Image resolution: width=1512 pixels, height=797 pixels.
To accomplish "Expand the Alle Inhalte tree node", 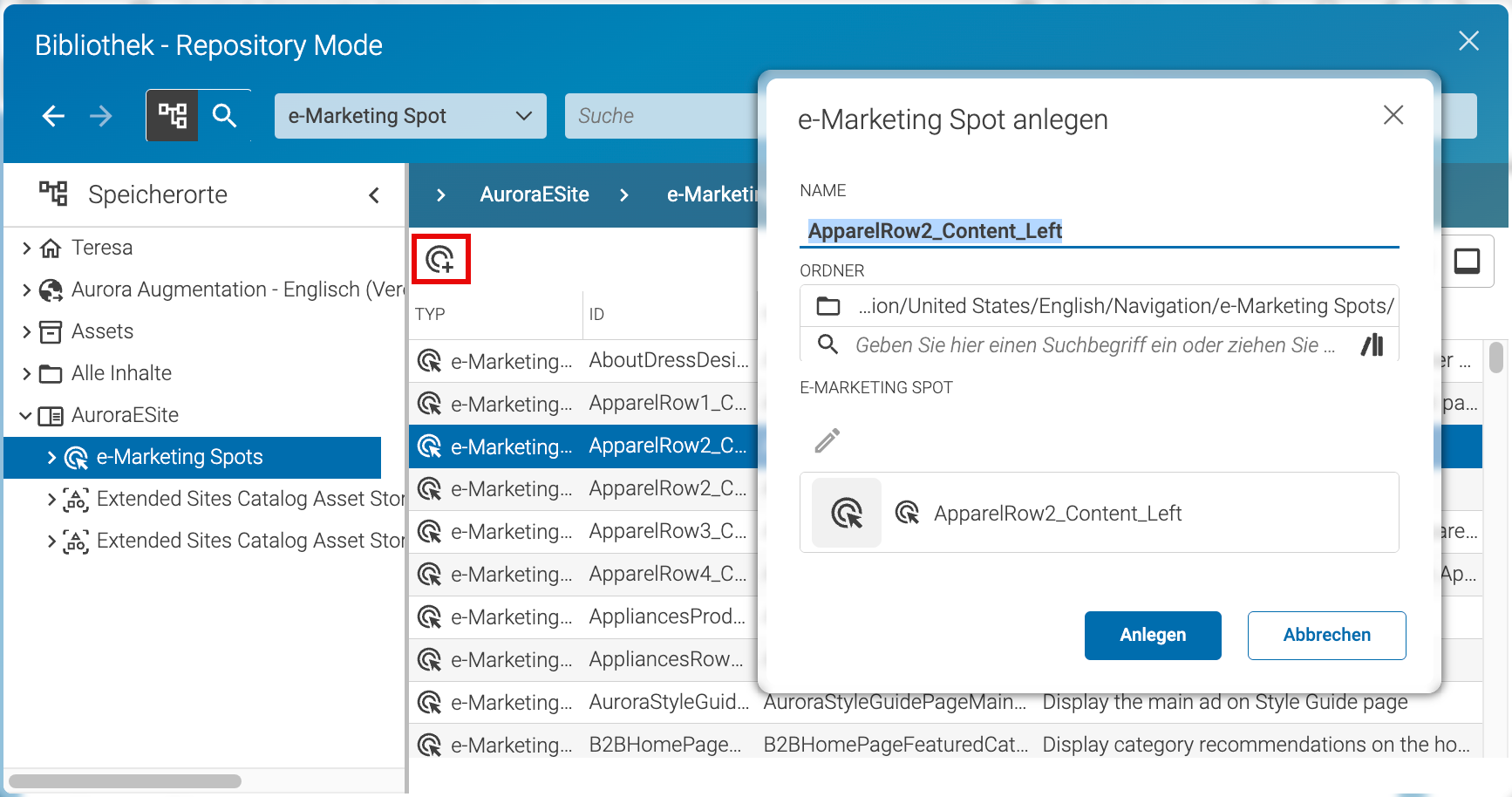I will click(x=26, y=374).
